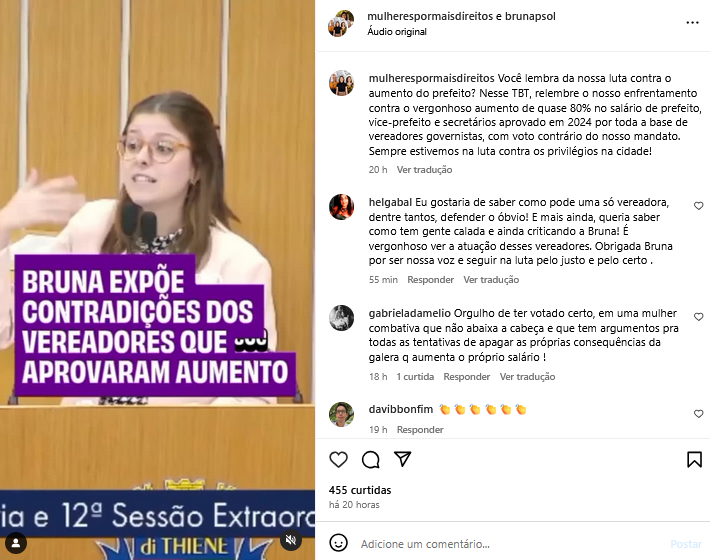Viewport: 710px width, 560px height.
Task: Reply to helgabal's comment
Action: (x=430, y=280)
